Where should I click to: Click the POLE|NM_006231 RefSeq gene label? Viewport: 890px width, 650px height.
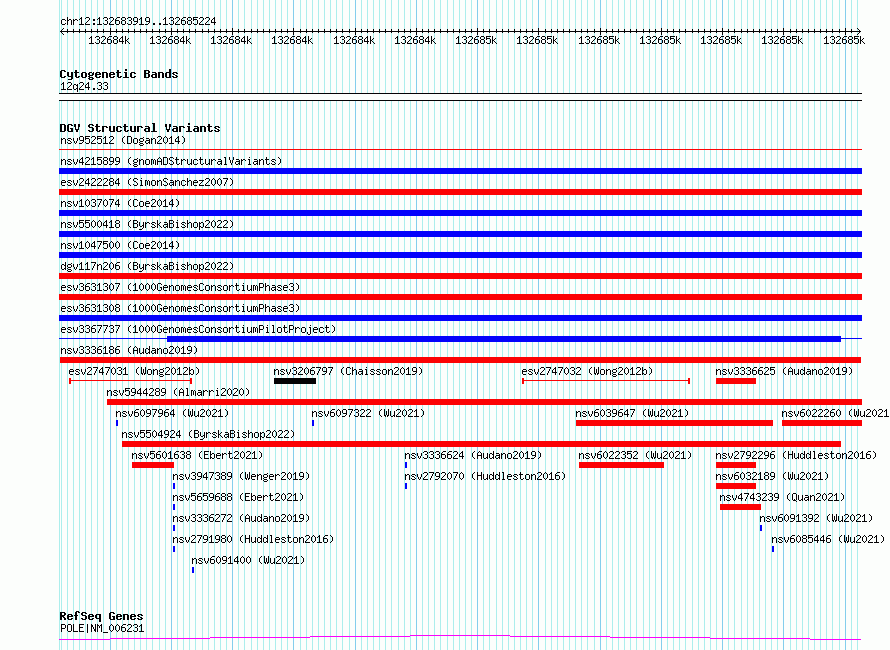(102, 628)
